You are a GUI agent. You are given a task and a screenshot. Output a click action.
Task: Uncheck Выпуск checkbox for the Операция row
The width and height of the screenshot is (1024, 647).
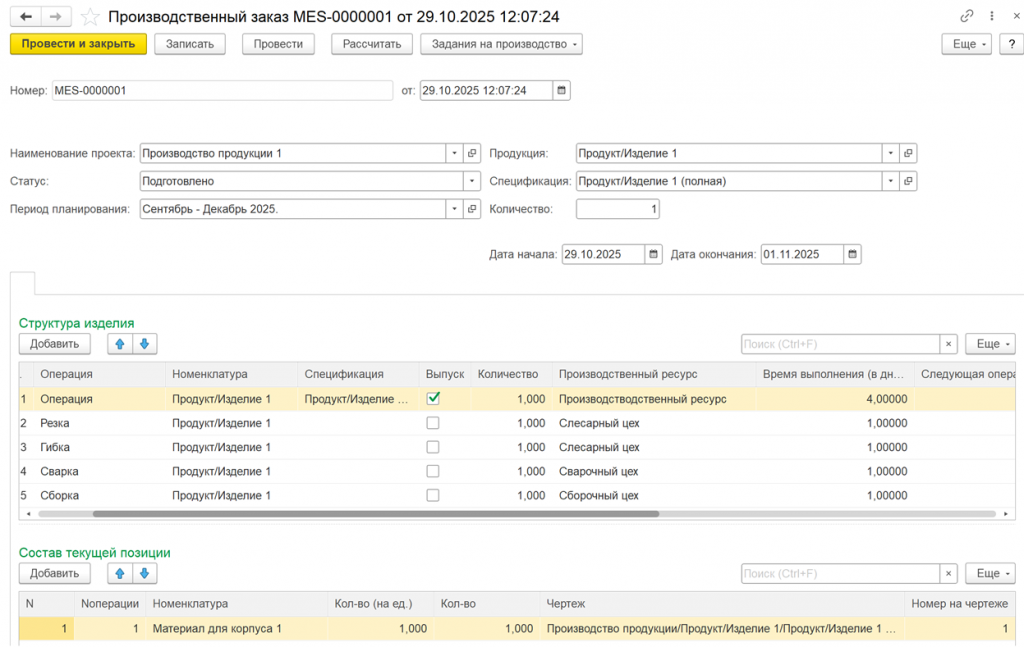[x=433, y=398]
